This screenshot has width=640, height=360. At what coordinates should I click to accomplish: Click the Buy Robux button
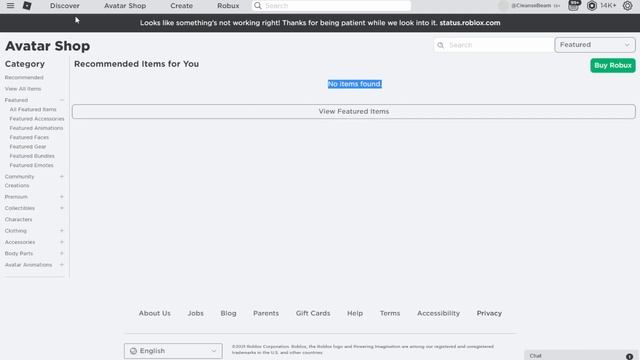click(613, 65)
